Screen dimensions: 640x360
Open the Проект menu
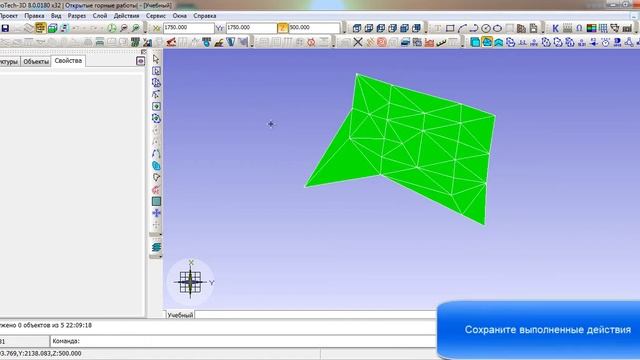pyautogui.click(x=9, y=16)
